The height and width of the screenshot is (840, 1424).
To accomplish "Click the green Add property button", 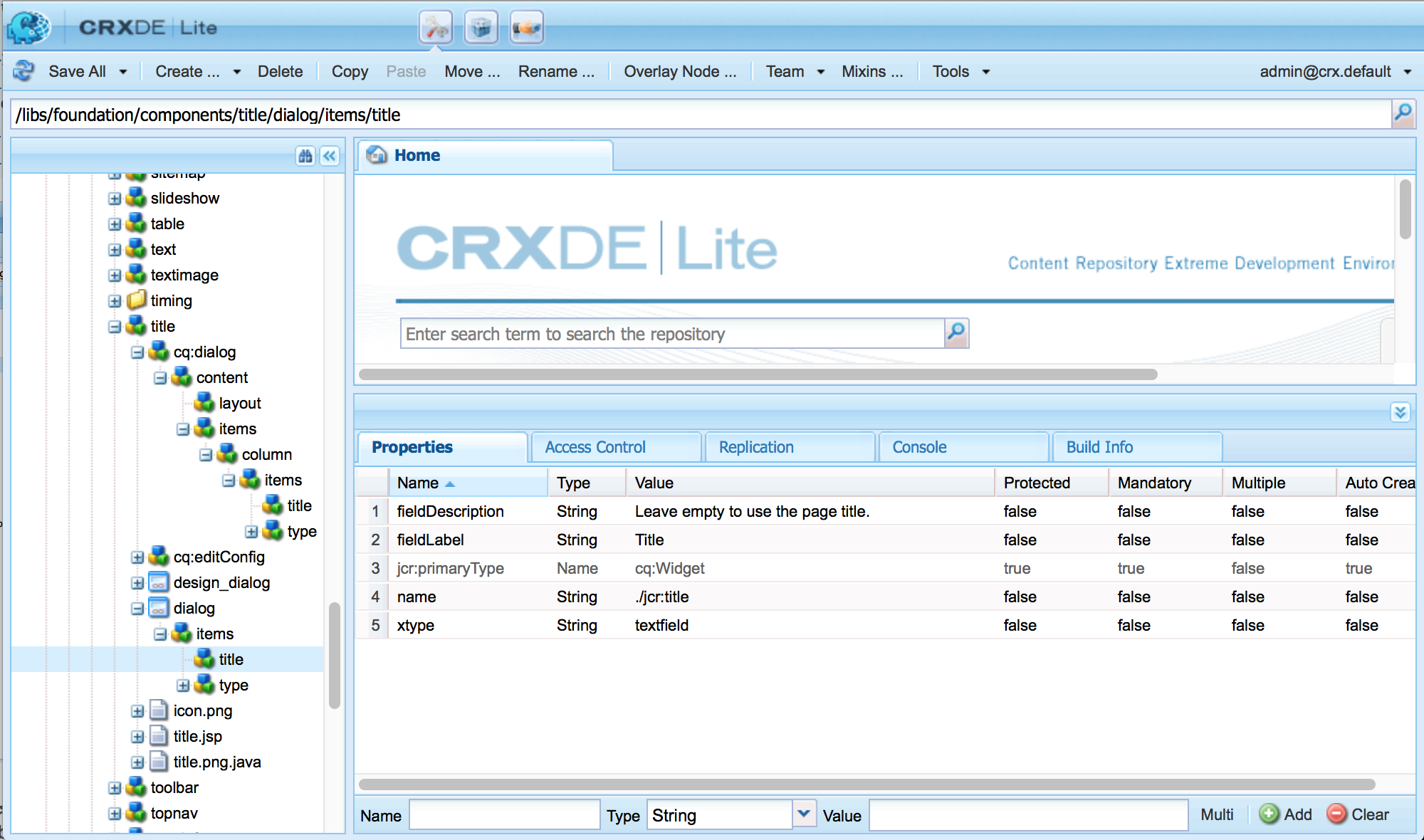I will pyautogui.click(x=1286, y=814).
